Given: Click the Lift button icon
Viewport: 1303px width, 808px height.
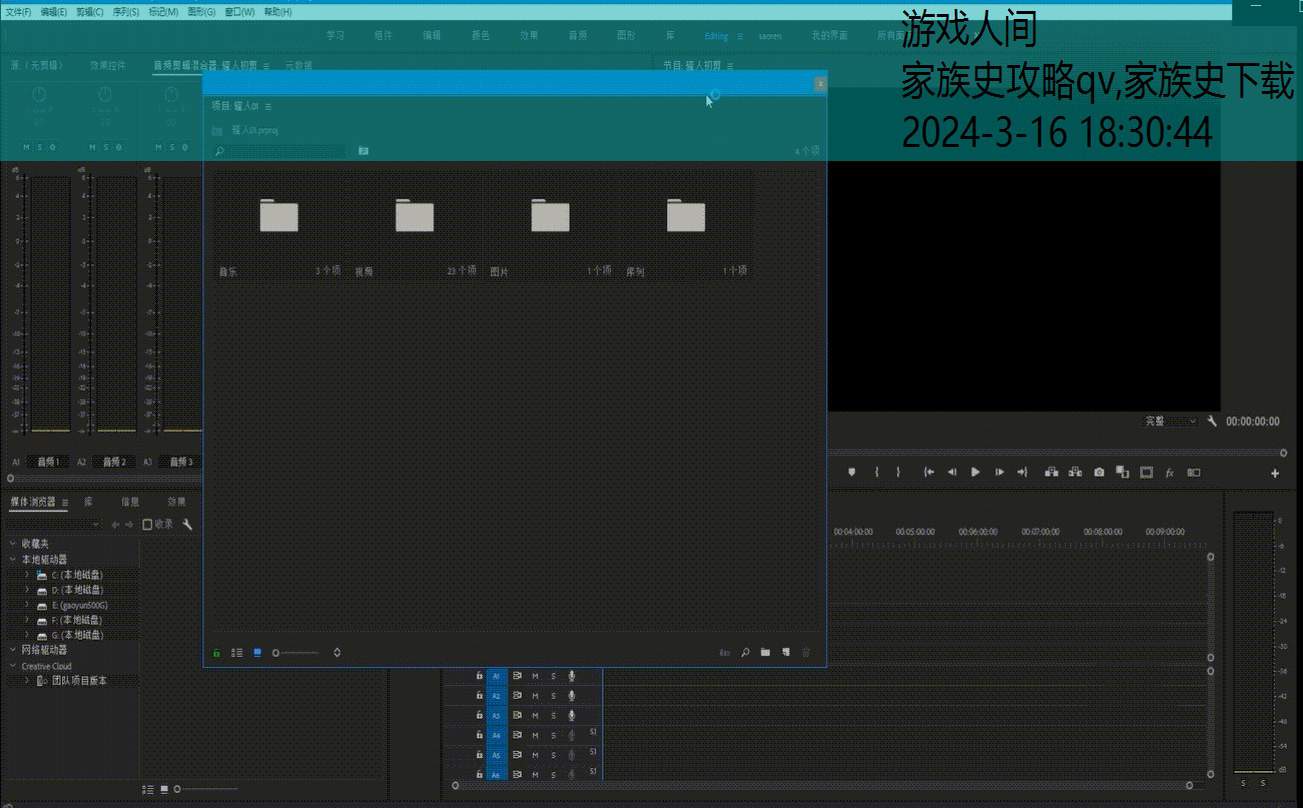Looking at the screenshot, I should pyautogui.click(x=1051, y=472).
